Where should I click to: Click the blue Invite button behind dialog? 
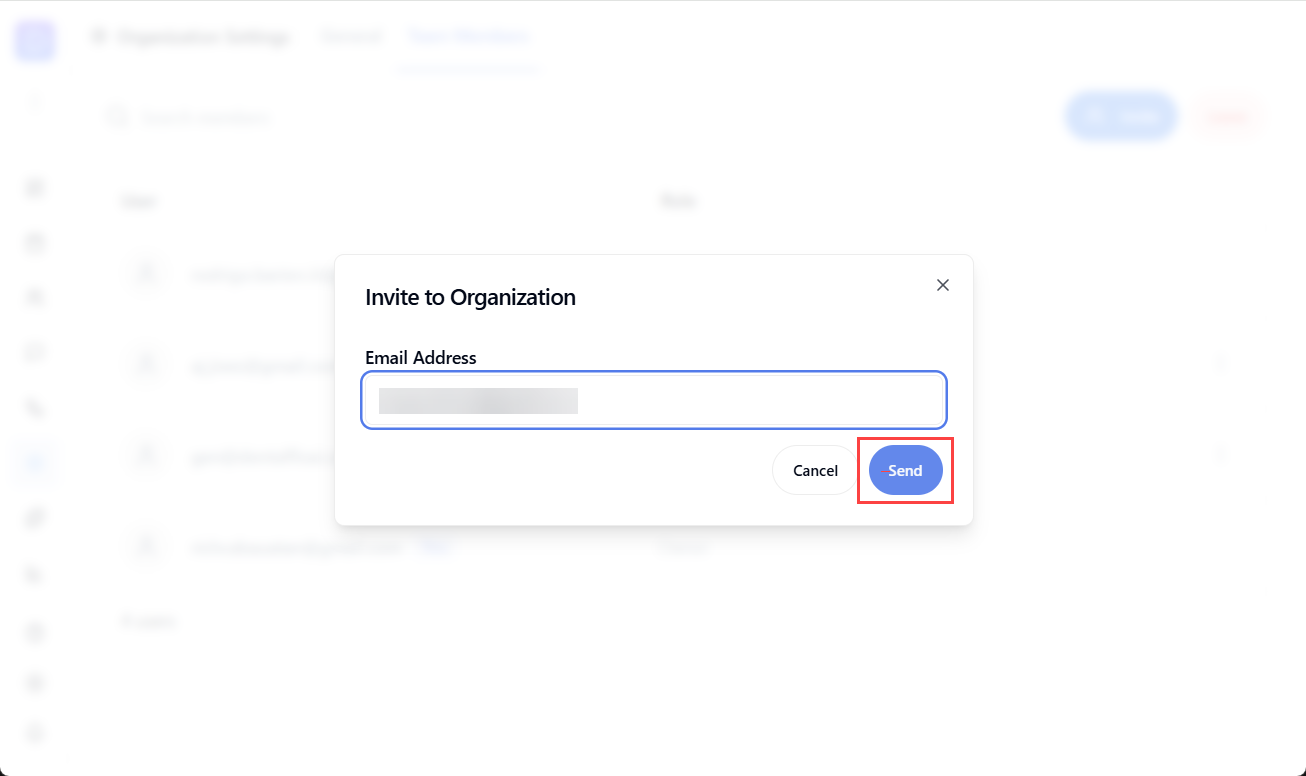(x=1121, y=117)
